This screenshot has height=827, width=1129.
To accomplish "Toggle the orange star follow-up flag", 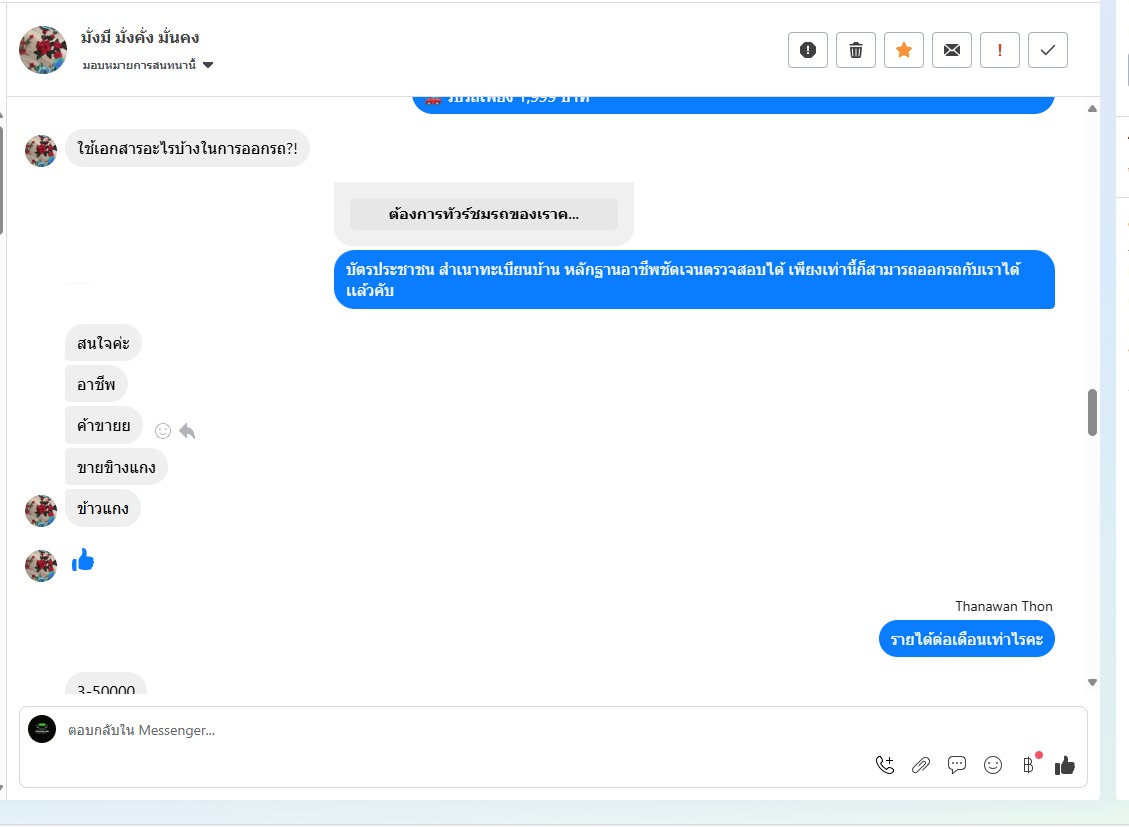I will point(904,50).
